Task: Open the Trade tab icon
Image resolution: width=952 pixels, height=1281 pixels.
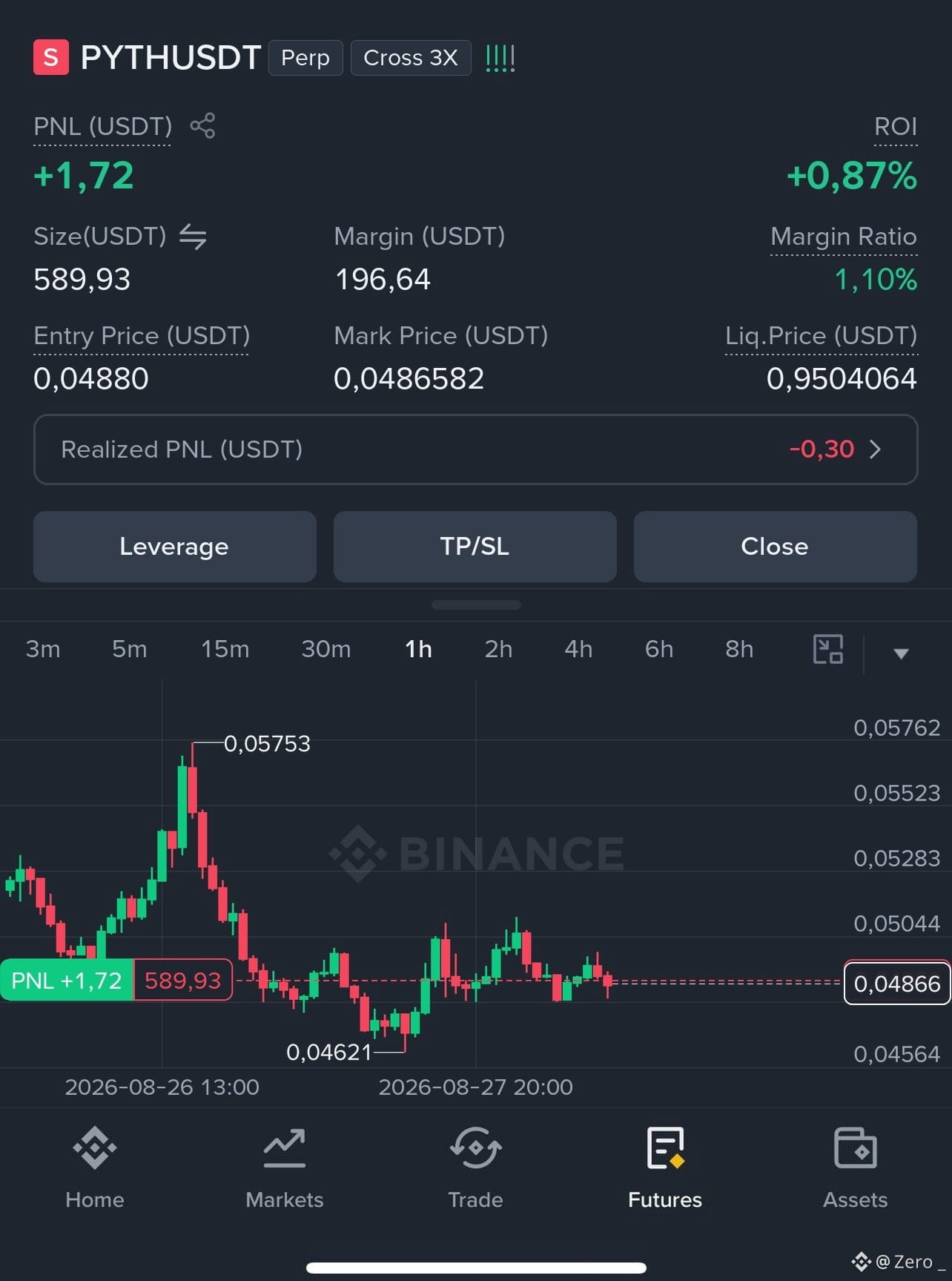Action: click(475, 1147)
